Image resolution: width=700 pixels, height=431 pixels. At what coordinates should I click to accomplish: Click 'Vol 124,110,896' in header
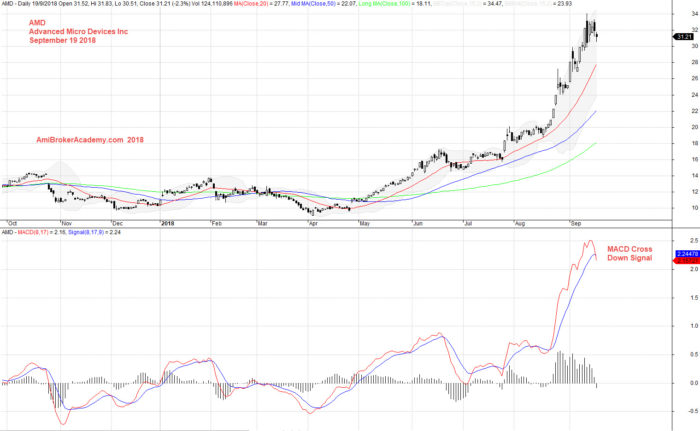pos(212,4)
